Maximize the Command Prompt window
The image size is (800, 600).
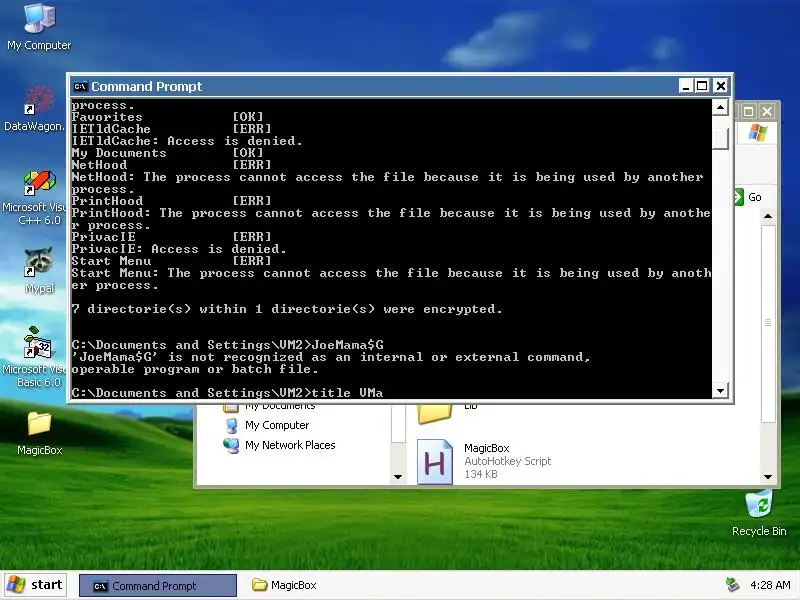click(703, 86)
